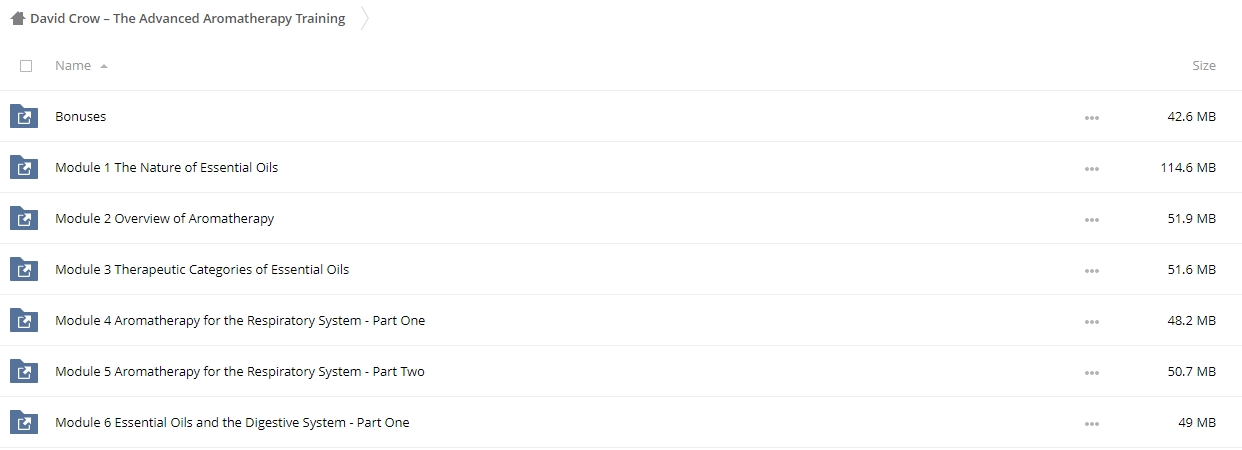Click the Module 5 shared folder icon

(x=24, y=372)
